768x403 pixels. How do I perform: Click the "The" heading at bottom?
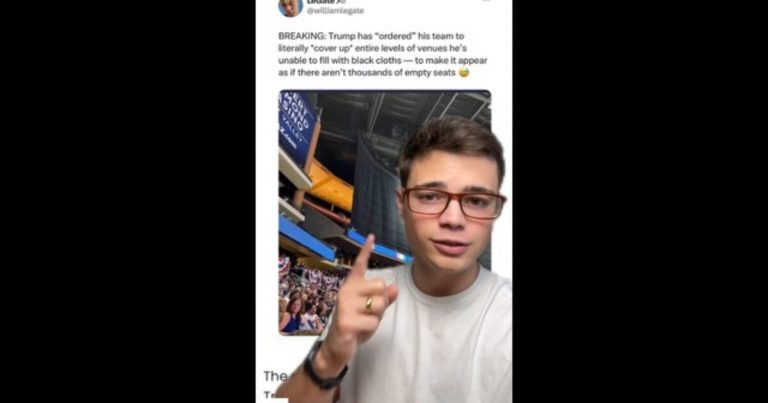(275, 376)
